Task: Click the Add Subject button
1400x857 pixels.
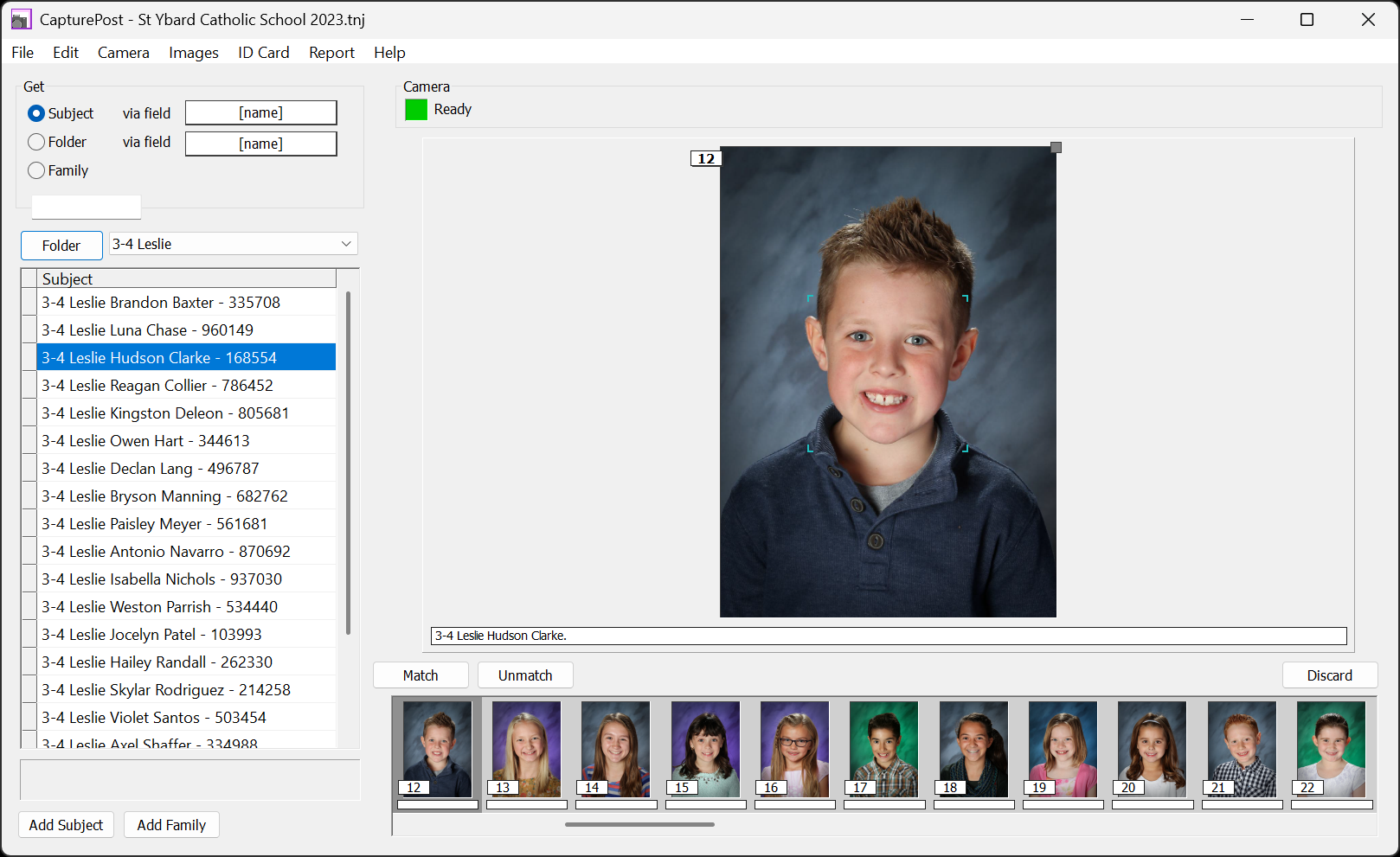Action: tap(66, 825)
